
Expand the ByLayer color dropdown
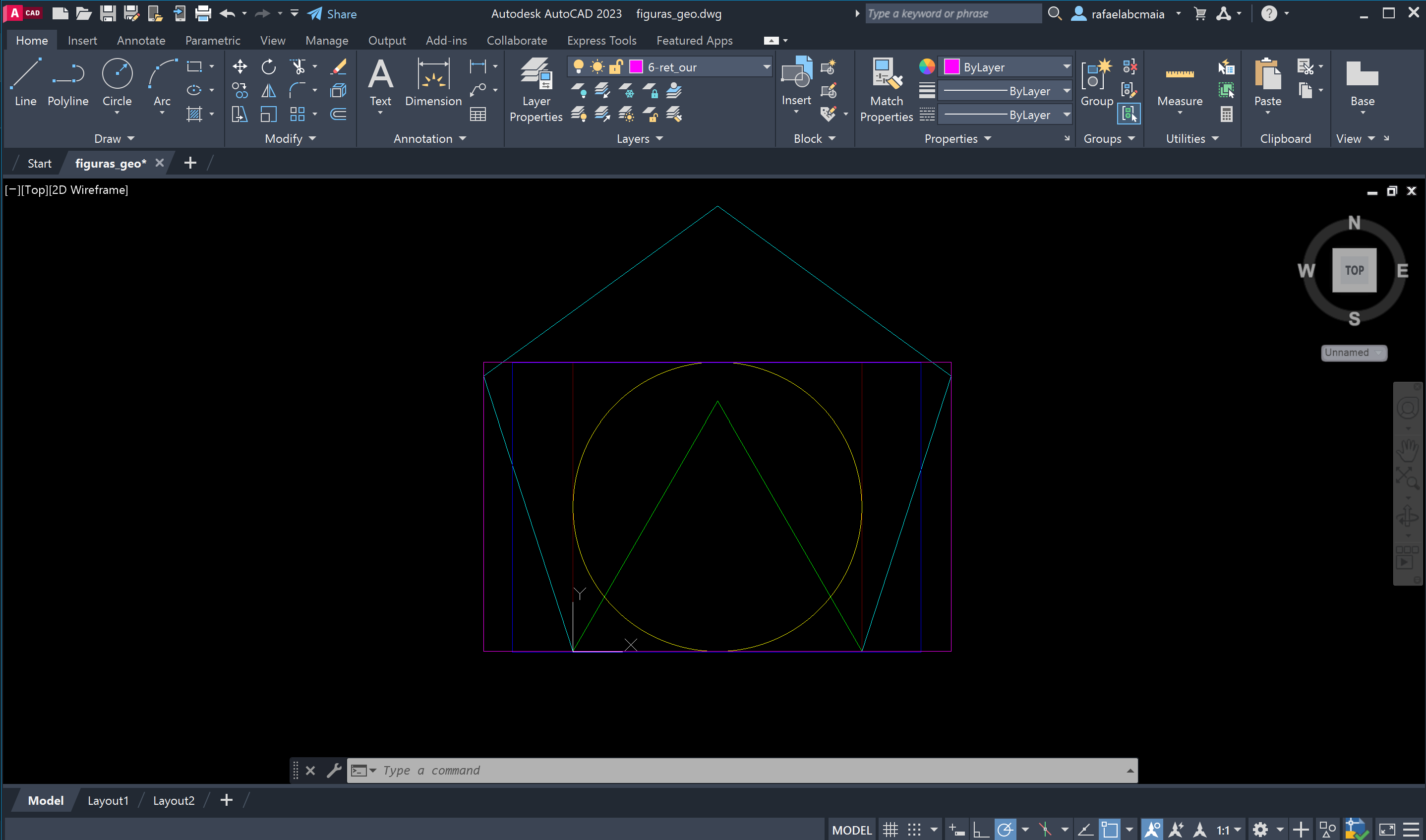click(1066, 67)
